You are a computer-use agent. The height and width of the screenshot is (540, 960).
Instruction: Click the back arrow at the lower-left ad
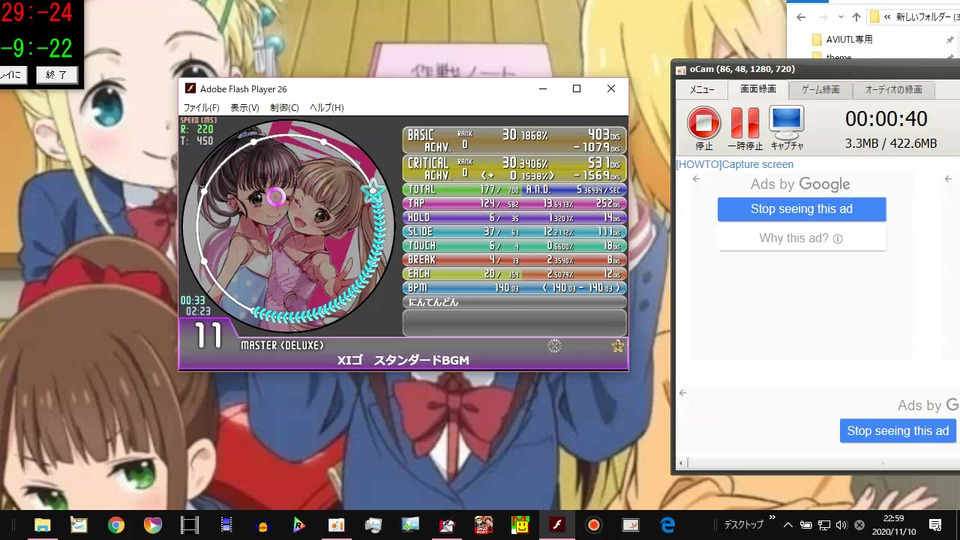click(683, 393)
